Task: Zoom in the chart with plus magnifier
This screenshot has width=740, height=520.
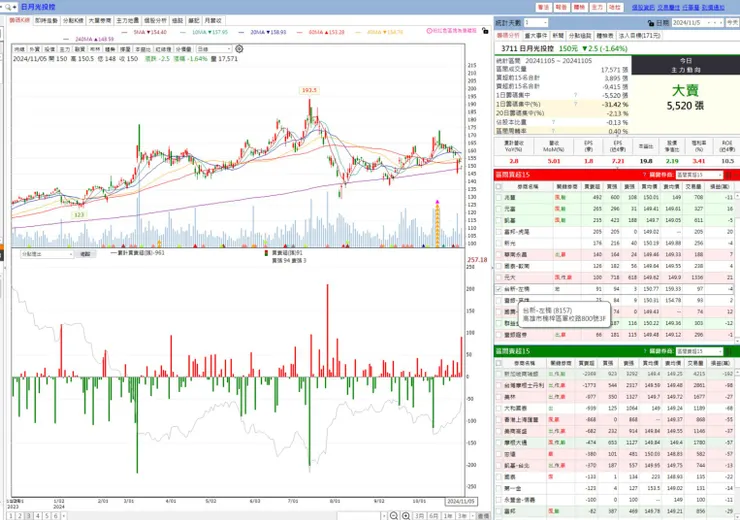Action: coord(406,516)
